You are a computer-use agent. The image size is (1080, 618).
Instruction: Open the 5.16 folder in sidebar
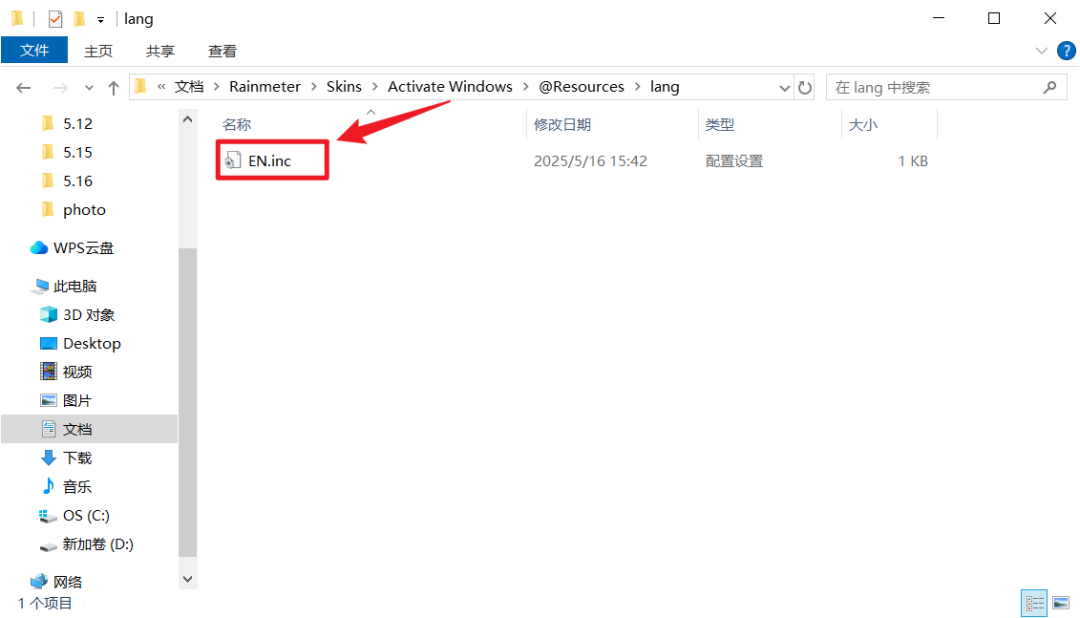(x=77, y=181)
